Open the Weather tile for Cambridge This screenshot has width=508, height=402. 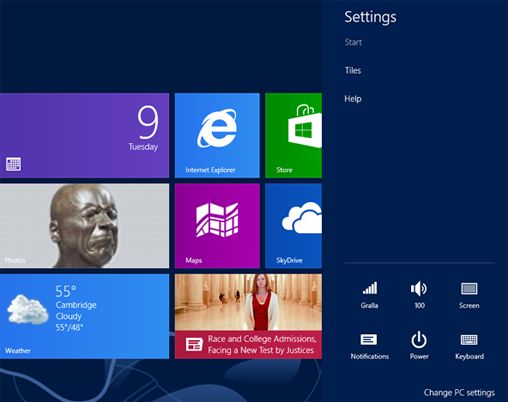(x=84, y=316)
